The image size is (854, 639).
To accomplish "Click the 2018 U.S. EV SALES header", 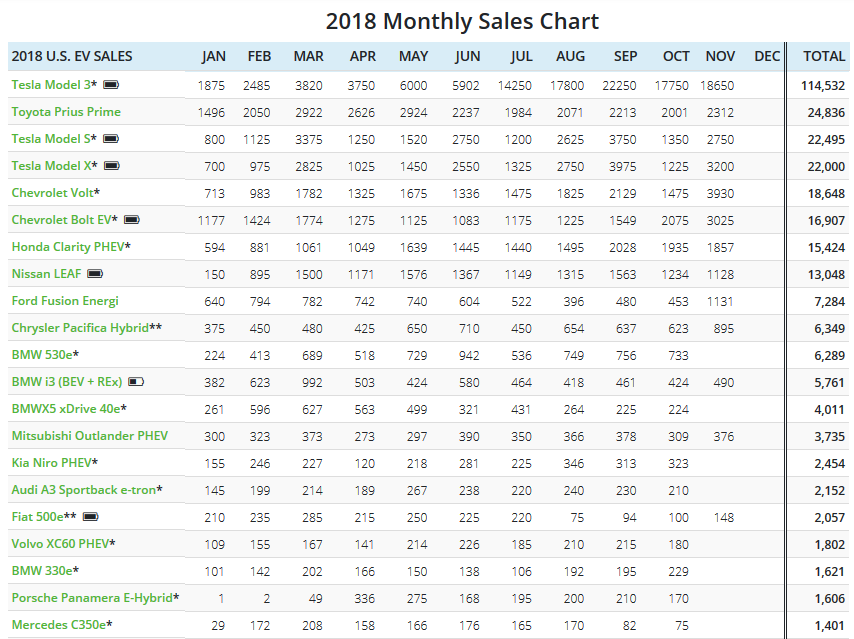I will click(x=72, y=57).
